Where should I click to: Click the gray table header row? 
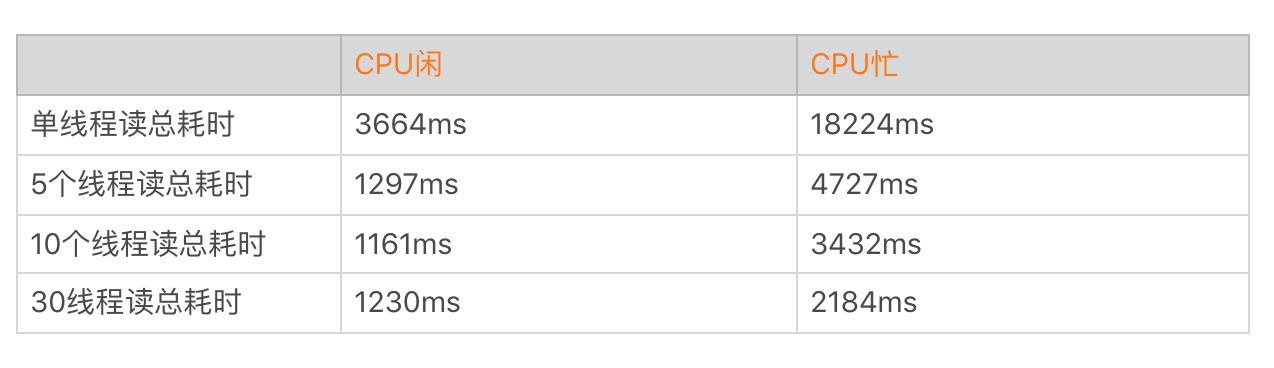[633, 65]
